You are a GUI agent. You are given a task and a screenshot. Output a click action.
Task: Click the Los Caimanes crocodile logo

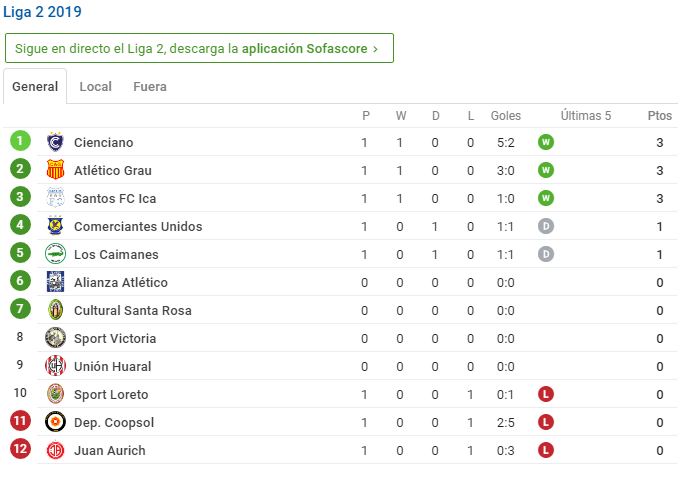(x=55, y=254)
